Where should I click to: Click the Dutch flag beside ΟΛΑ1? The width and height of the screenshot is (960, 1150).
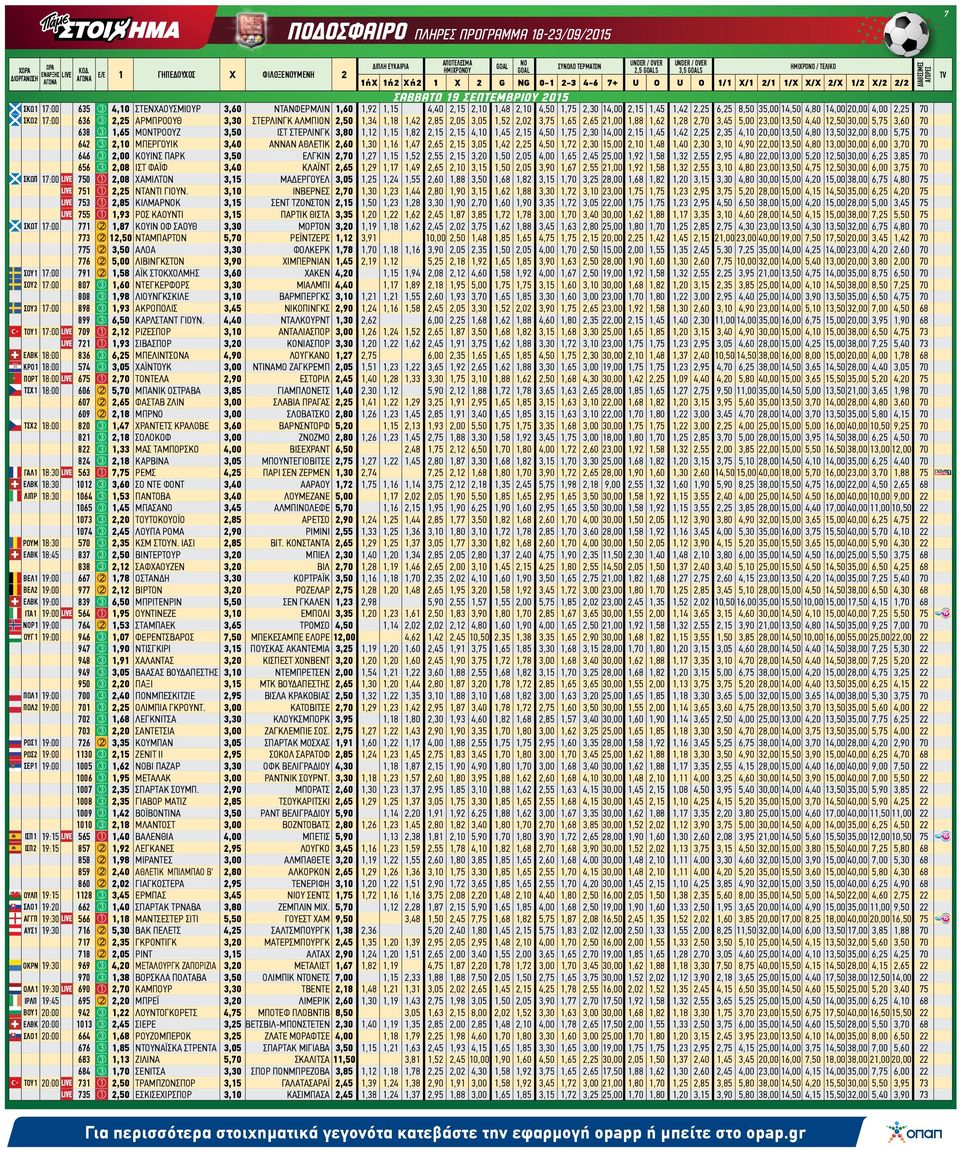[15, 989]
